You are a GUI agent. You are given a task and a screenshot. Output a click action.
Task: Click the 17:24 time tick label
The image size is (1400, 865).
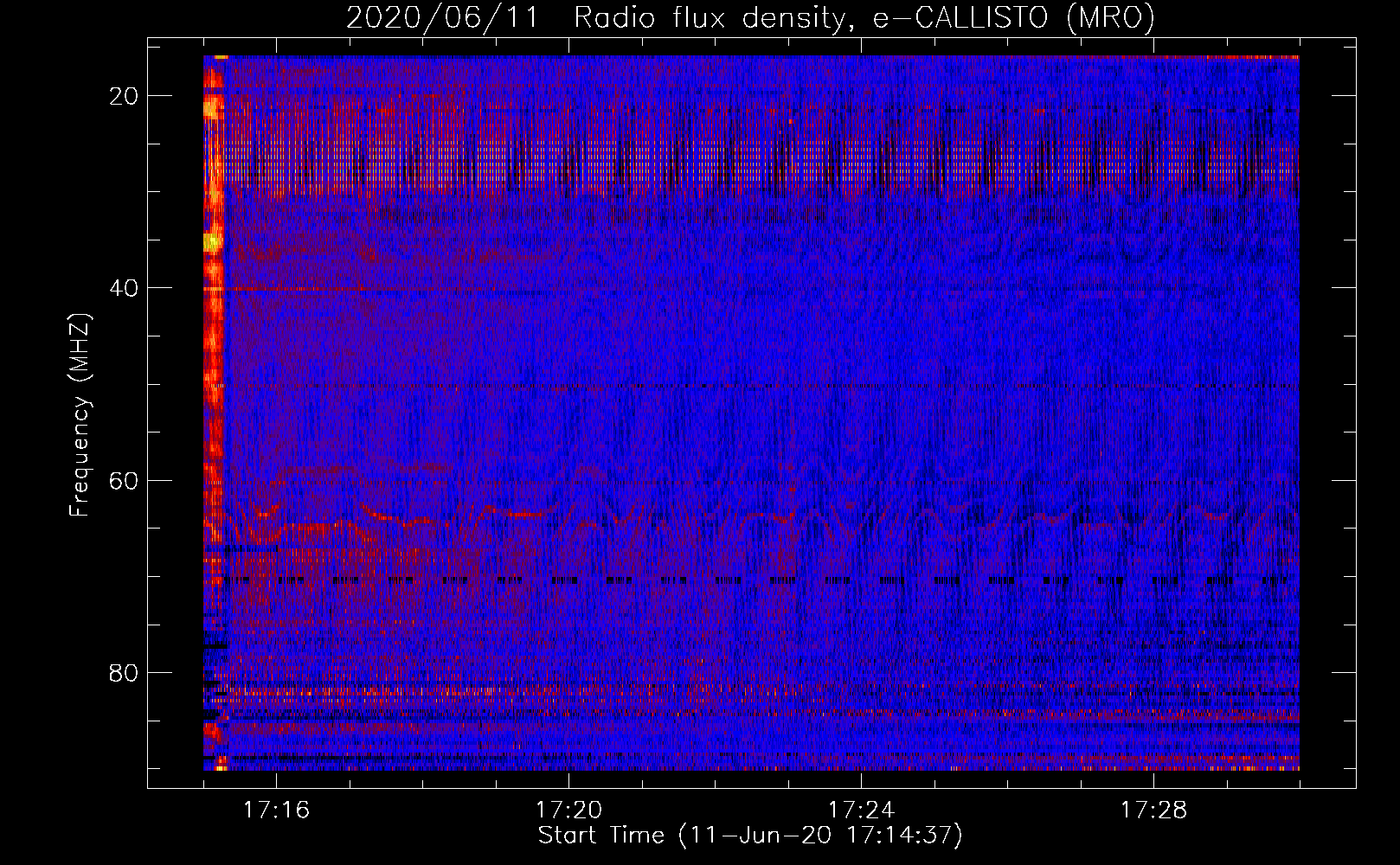862,810
